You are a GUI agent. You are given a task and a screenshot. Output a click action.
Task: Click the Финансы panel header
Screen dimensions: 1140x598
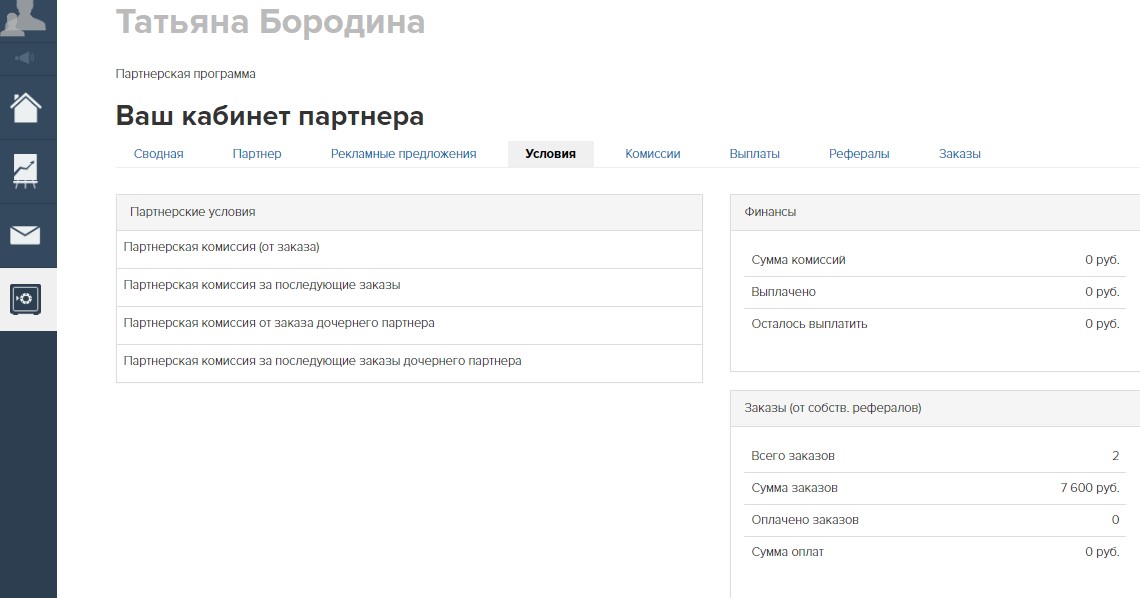pos(935,212)
